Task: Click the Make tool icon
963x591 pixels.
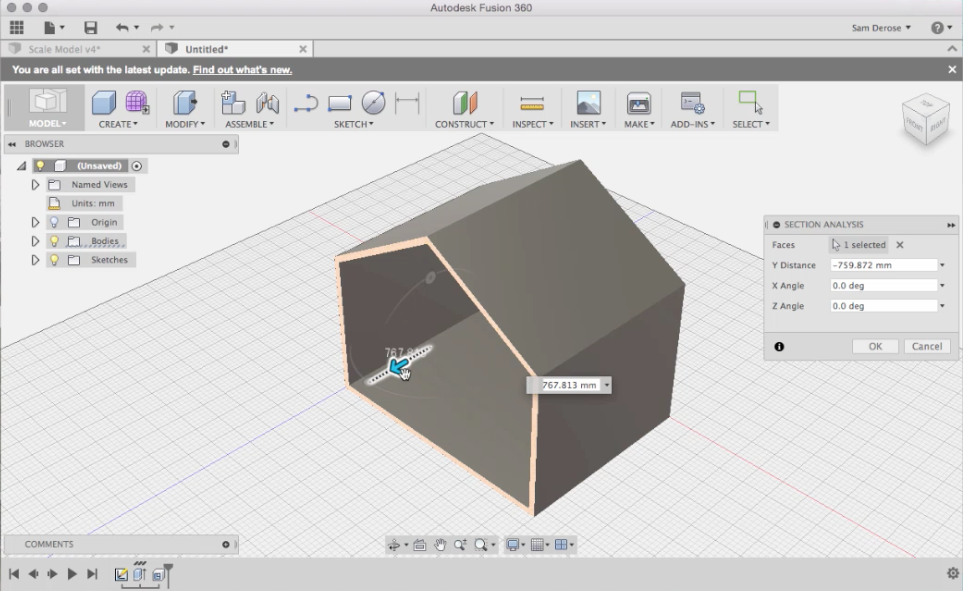Action: 637,103
